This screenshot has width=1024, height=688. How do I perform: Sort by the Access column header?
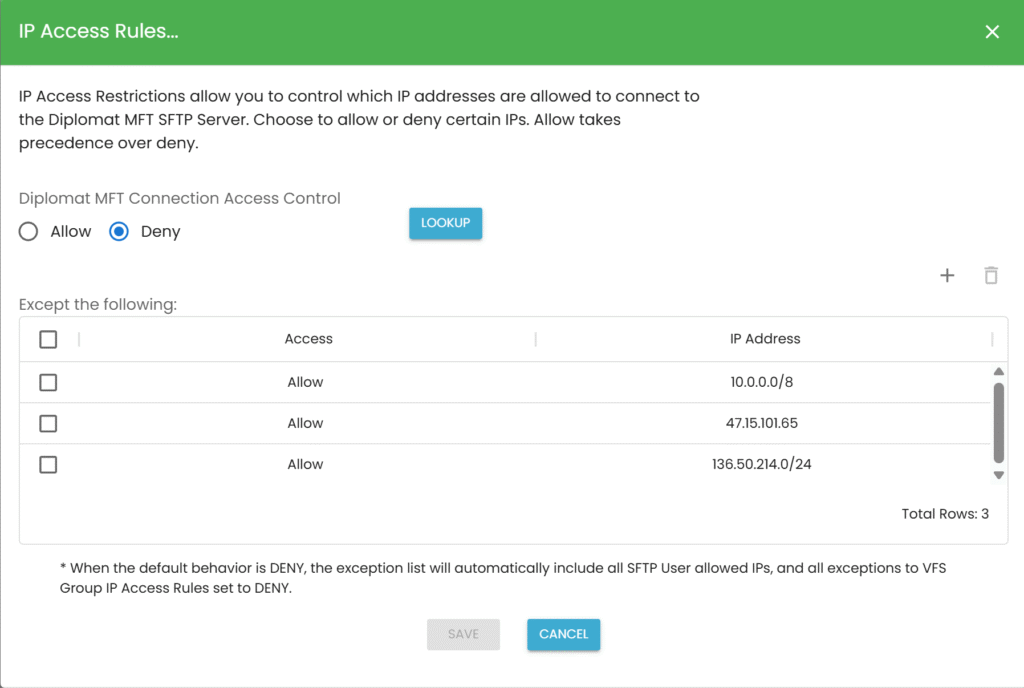point(308,339)
